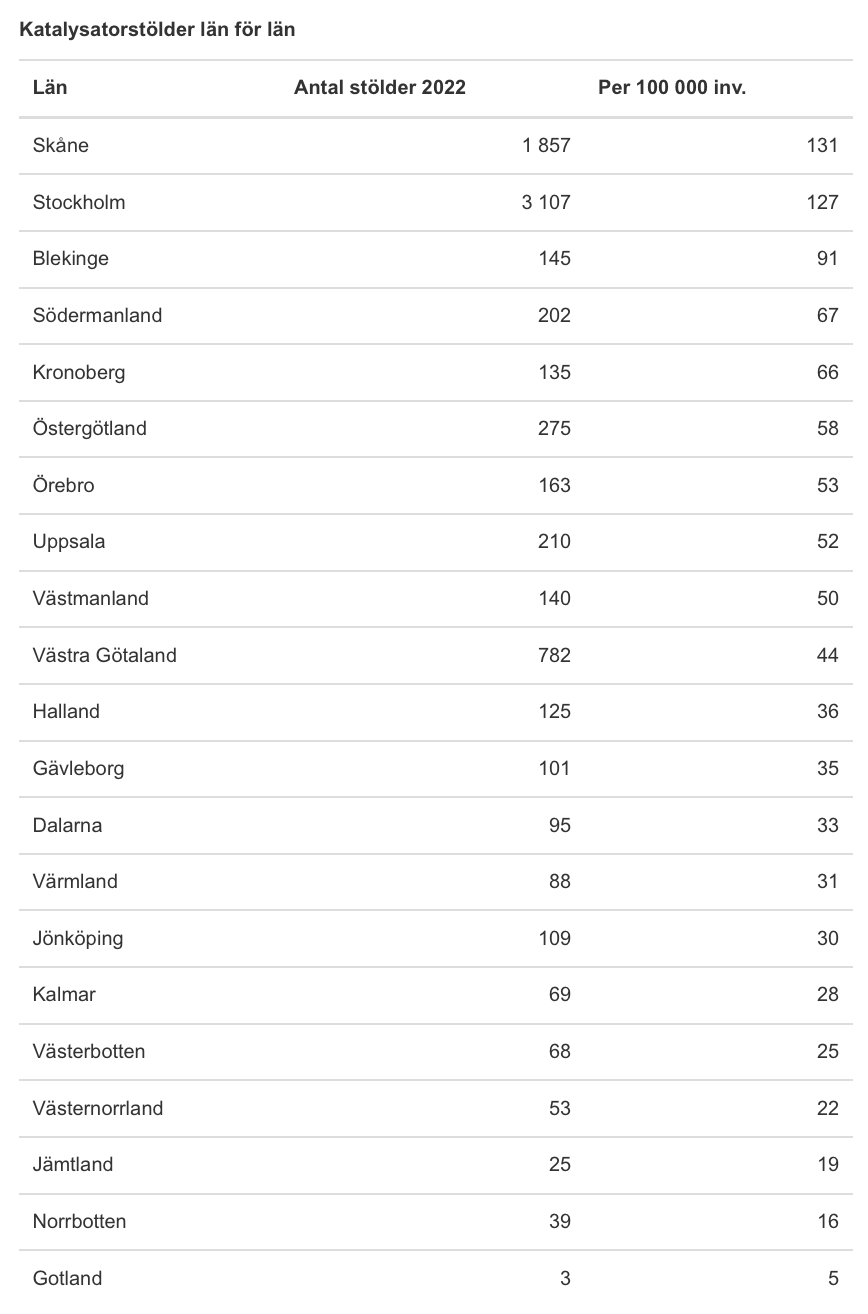Select the Södermanland county cell
The width and height of the screenshot is (868, 1314).
[x=97, y=315]
